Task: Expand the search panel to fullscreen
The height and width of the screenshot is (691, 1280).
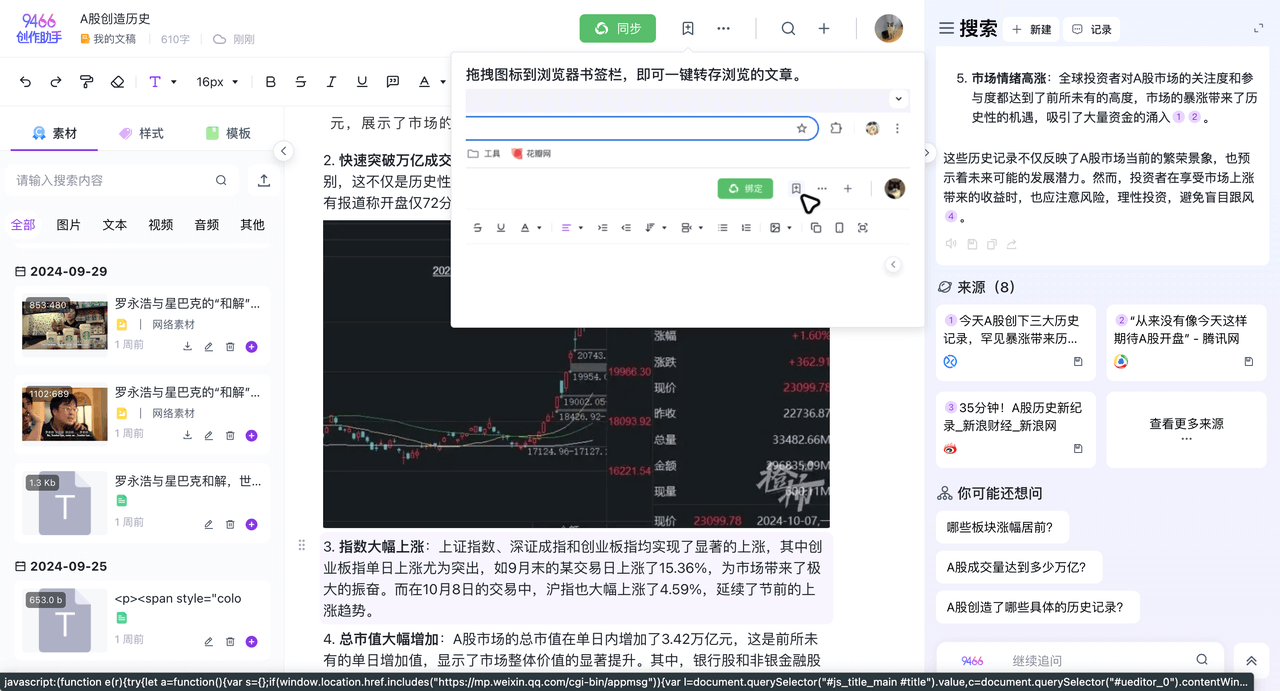Action: pyautogui.click(x=1258, y=29)
